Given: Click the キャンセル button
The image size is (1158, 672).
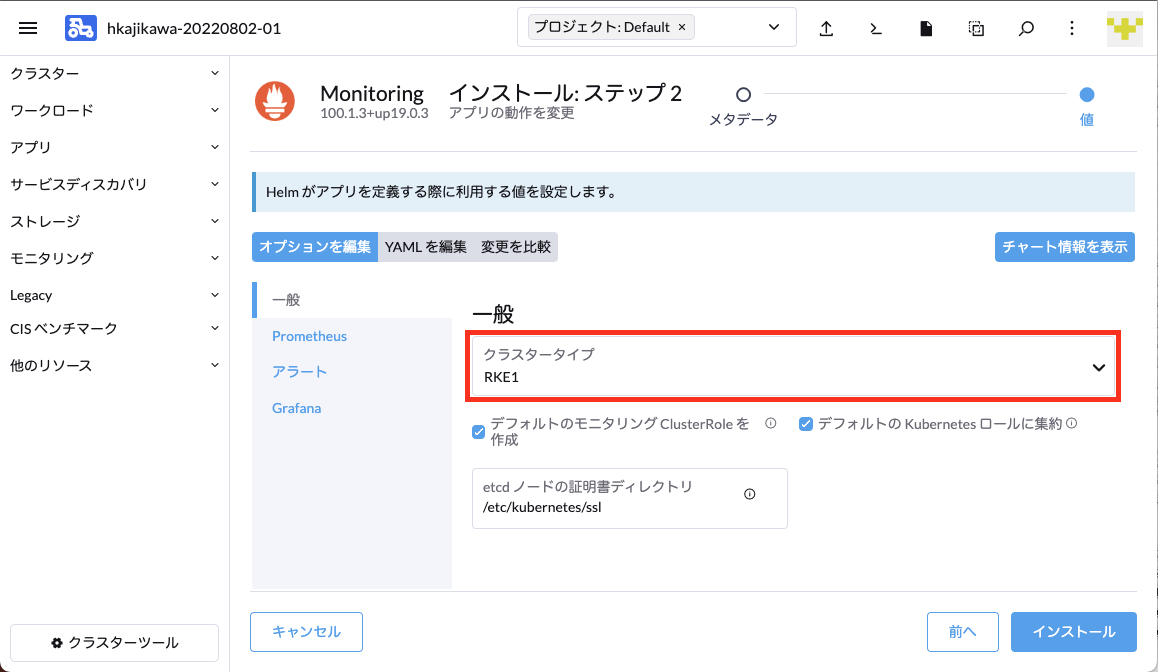Looking at the screenshot, I should pyautogui.click(x=306, y=631).
